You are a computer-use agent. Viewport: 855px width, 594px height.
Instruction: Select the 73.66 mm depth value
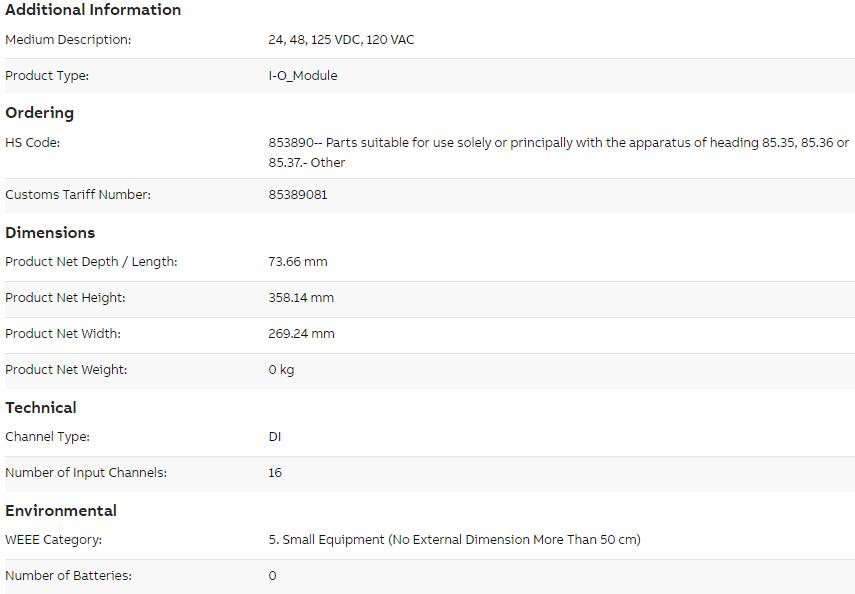click(298, 262)
